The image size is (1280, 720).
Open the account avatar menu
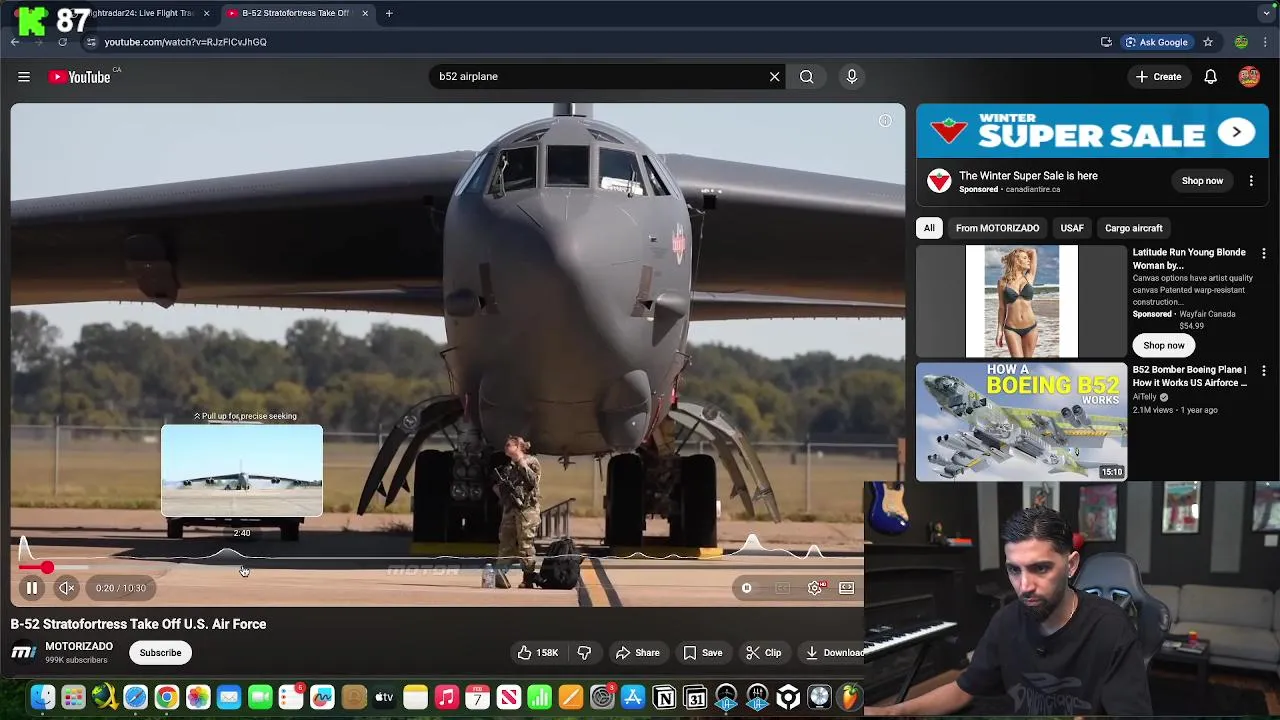click(x=1249, y=77)
